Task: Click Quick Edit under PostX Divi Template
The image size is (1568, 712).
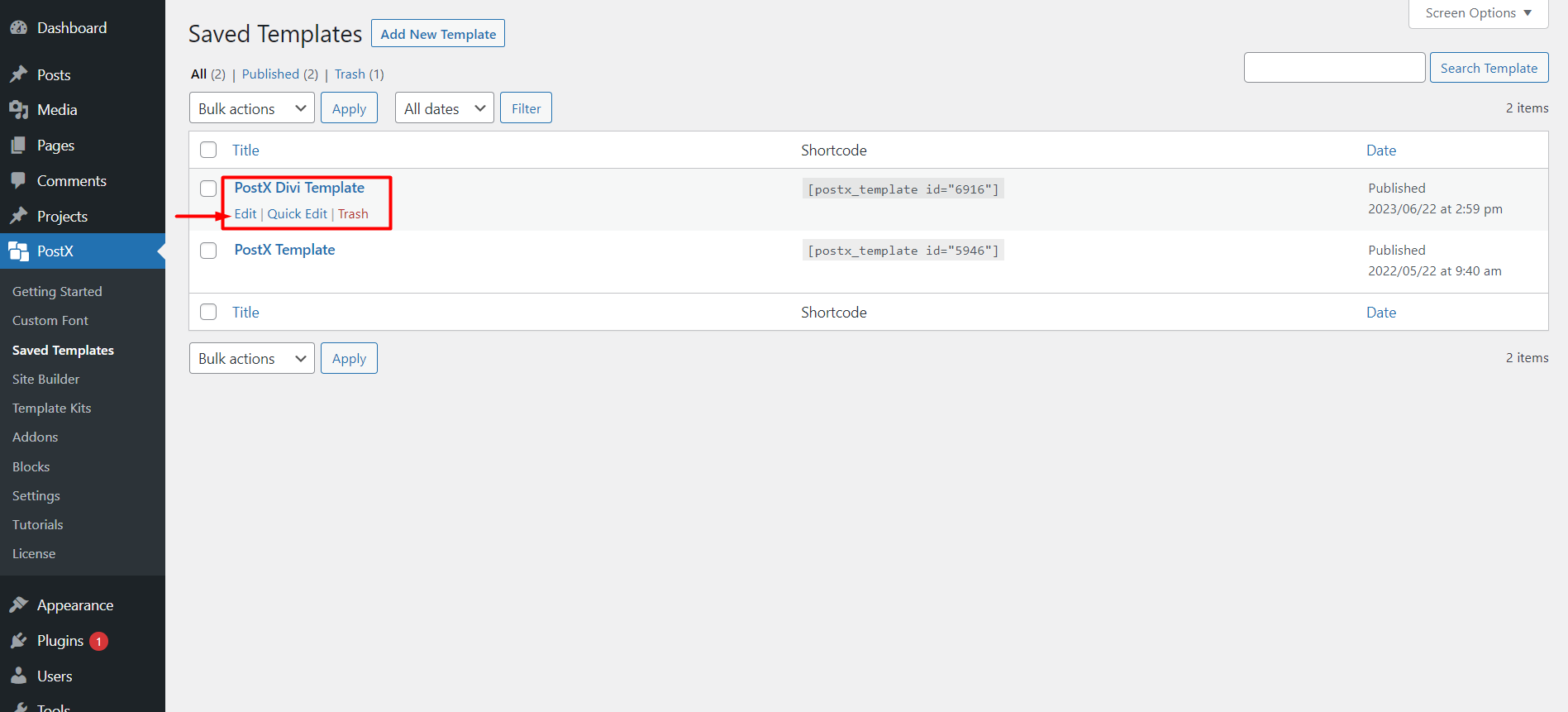Action: pos(297,214)
